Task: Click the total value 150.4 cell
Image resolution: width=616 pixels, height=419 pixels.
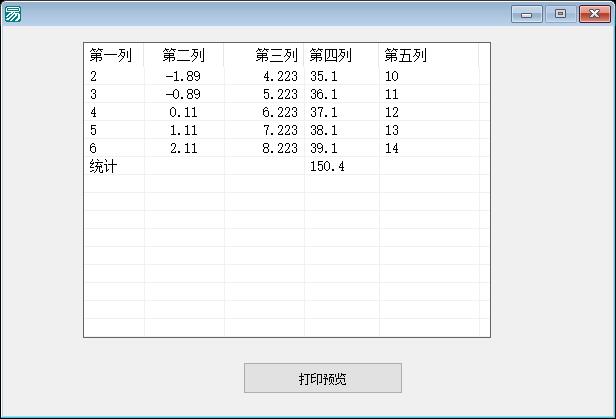Action: (x=328, y=167)
